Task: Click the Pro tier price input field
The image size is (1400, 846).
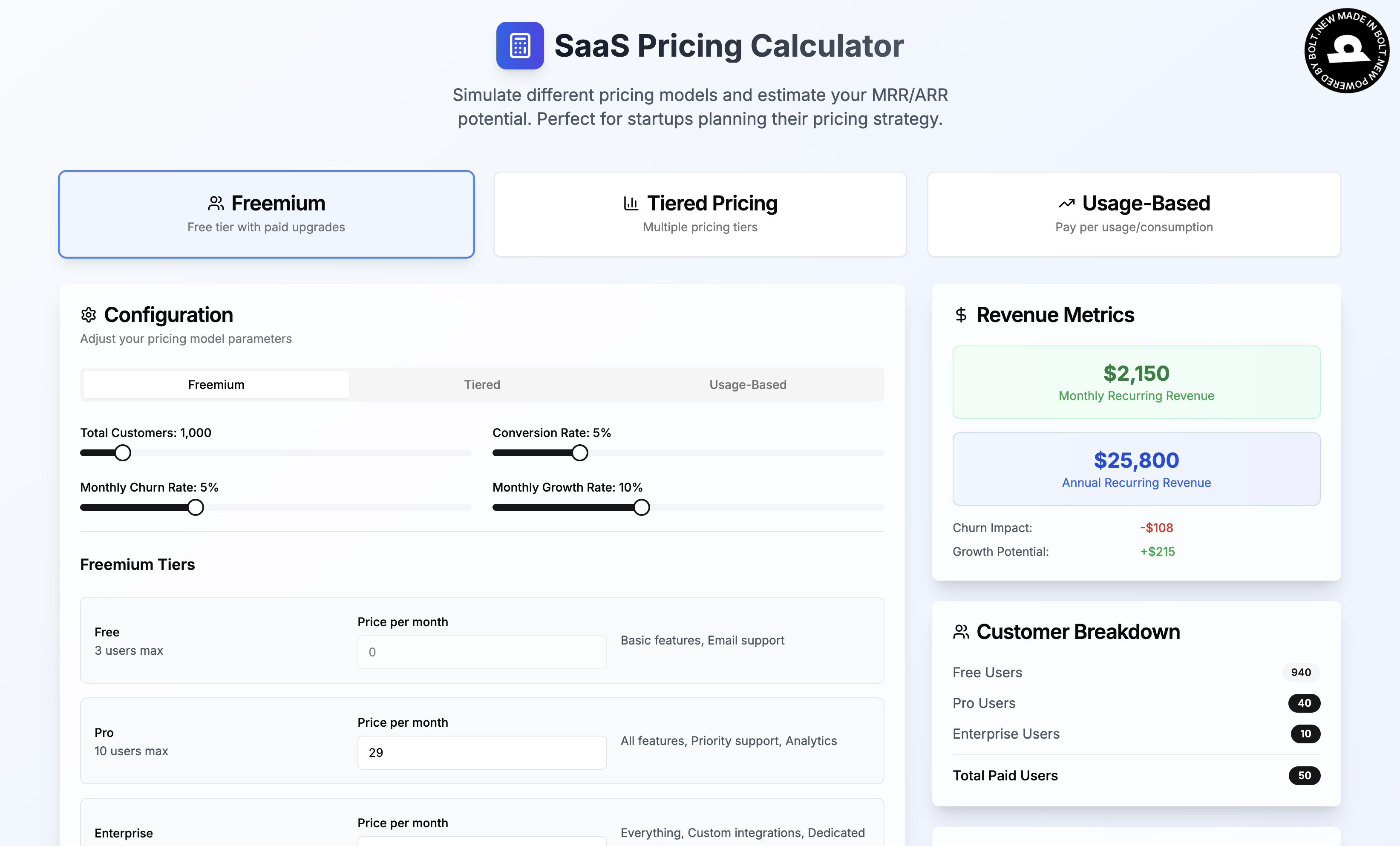Action: point(482,752)
